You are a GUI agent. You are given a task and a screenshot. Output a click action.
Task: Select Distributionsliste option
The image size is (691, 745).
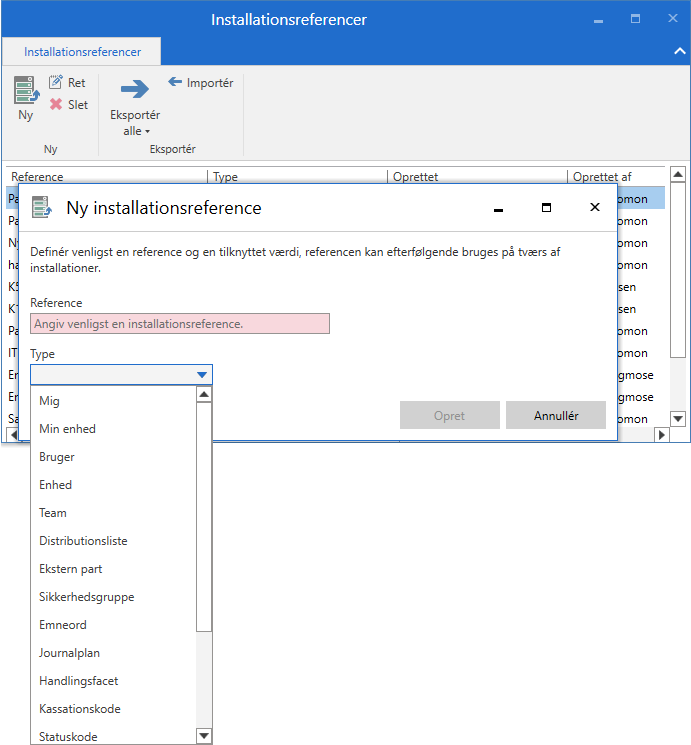point(83,541)
